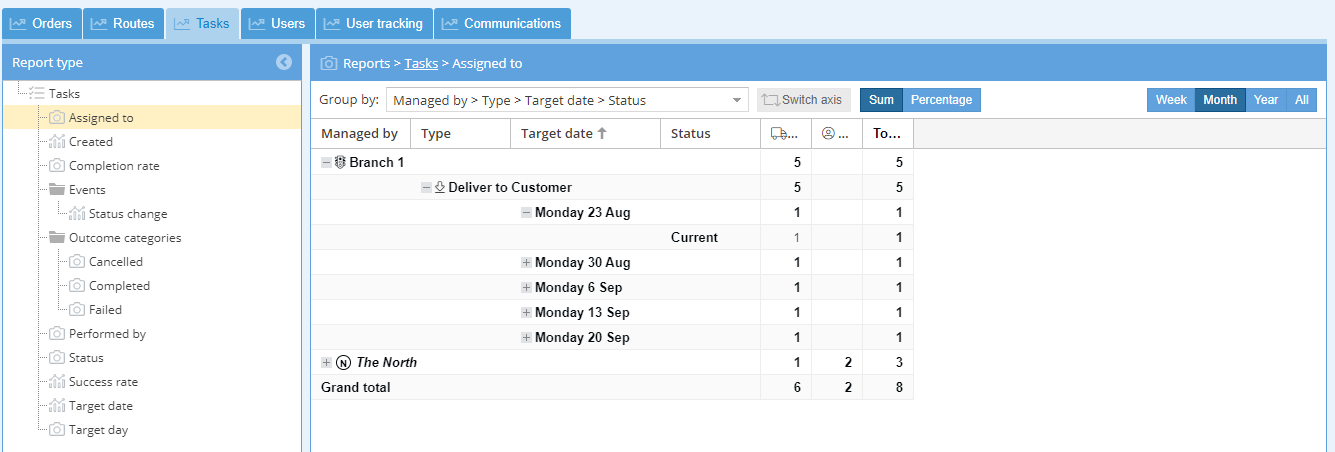Select the Completion rate report

coord(113,166)
